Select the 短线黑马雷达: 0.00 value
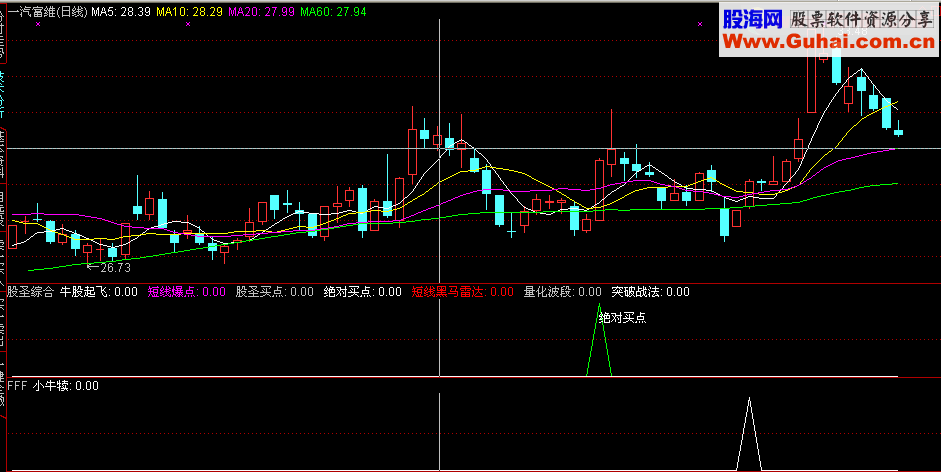 (x=463, y=292)
